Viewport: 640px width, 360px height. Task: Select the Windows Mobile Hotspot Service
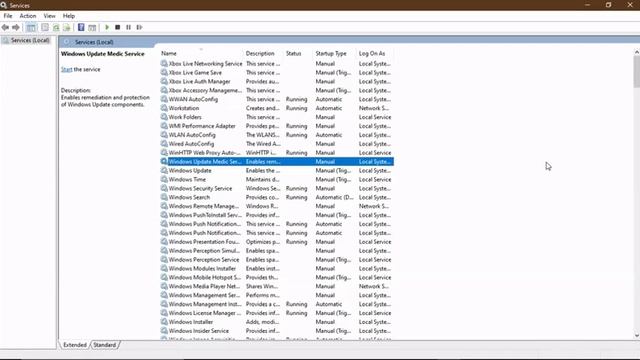[277, 278]
